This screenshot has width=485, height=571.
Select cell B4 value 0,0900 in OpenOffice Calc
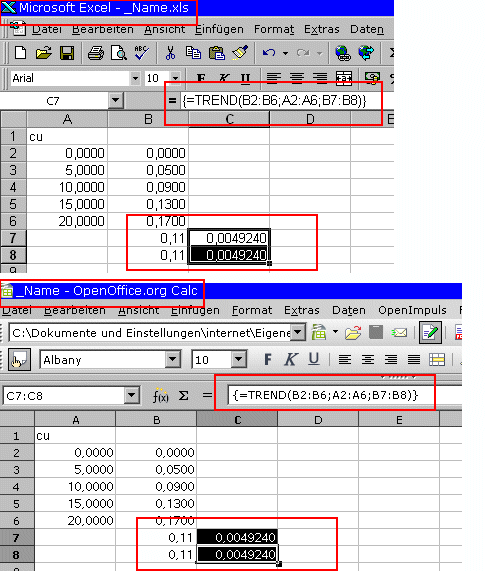click(x=156, y=487)
